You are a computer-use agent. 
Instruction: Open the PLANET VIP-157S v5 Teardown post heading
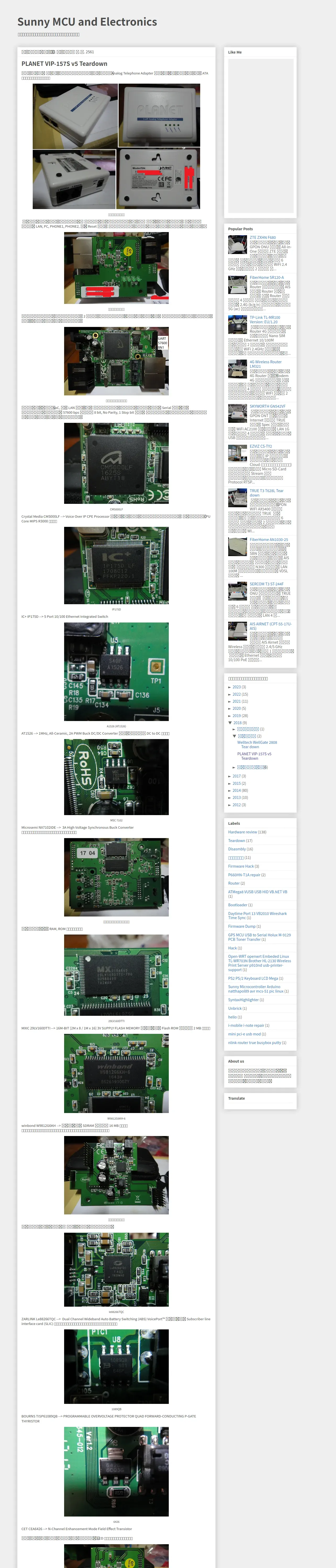point(64,64)
